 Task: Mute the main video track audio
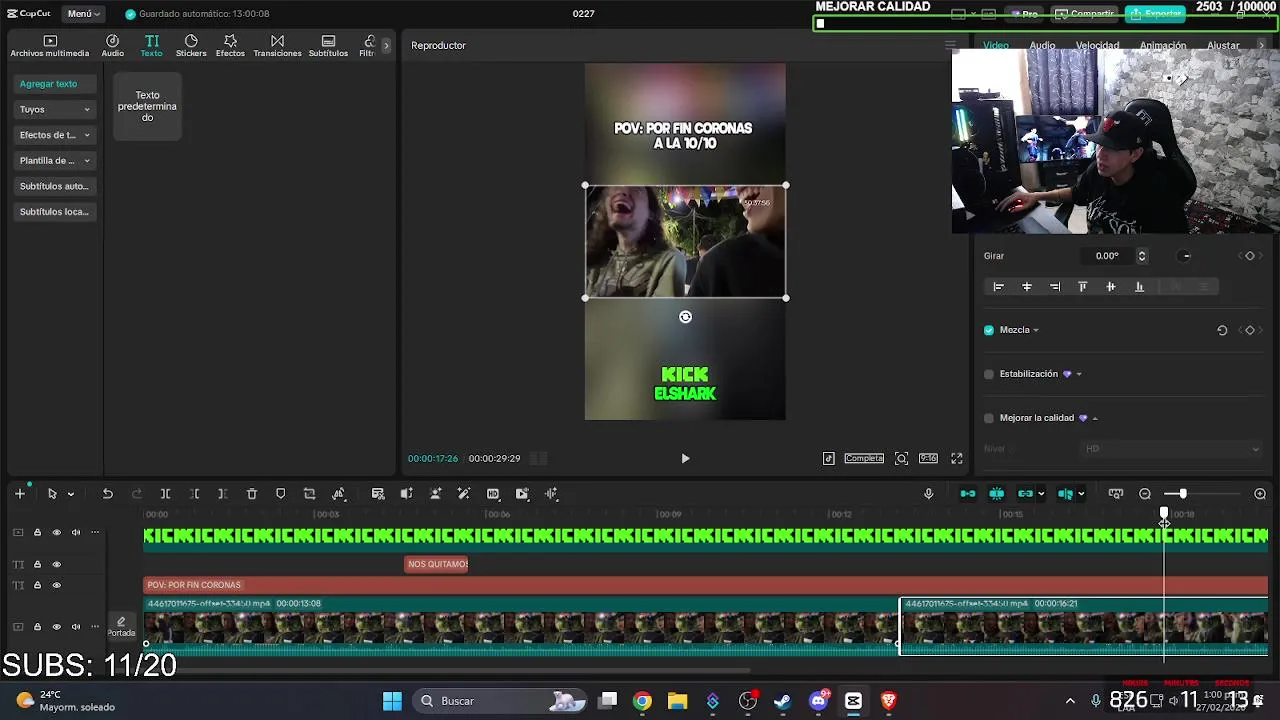point(75,627)
